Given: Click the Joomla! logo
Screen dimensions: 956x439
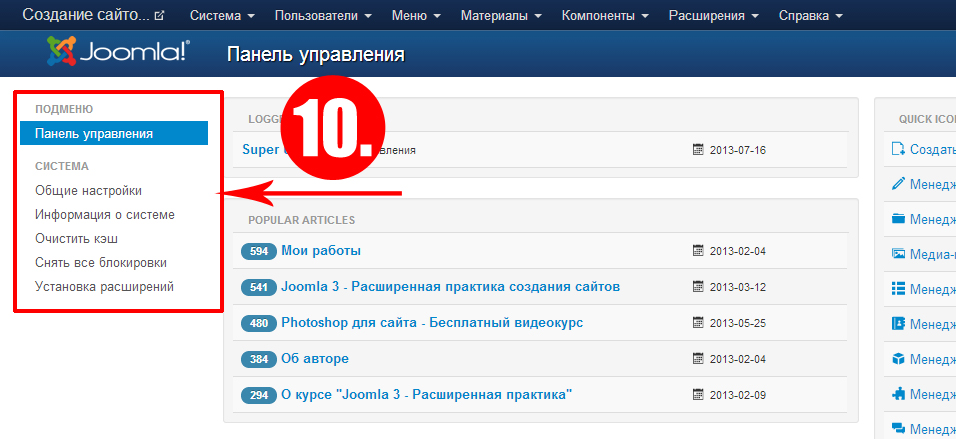Looking at the screenshot, I should [117, 53].
